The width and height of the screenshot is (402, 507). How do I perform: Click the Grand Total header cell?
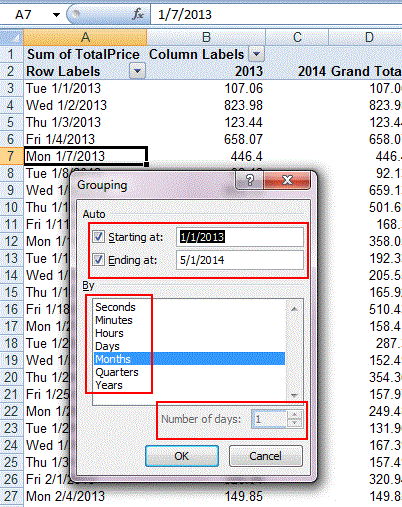click(366, 71)
